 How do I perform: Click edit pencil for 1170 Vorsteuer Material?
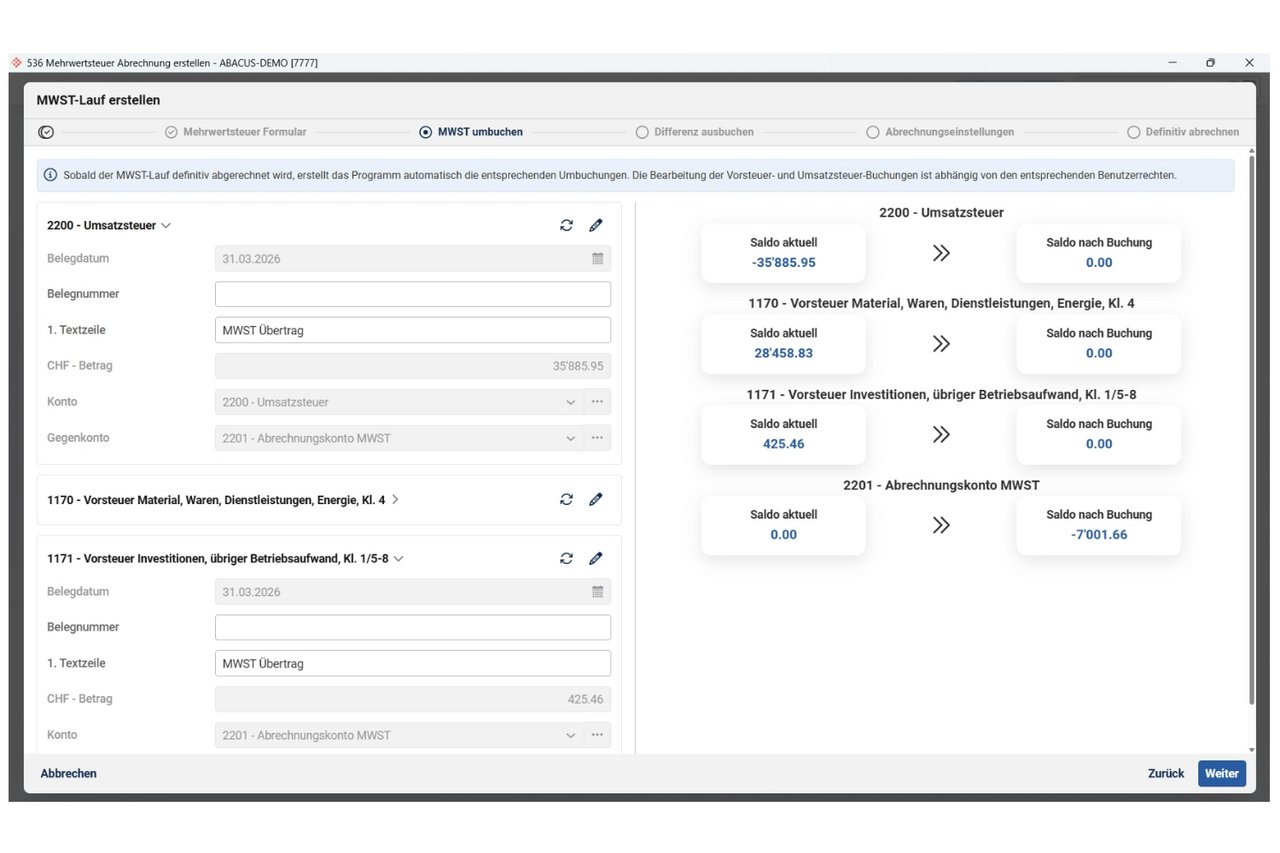click(x=596, y=500)
